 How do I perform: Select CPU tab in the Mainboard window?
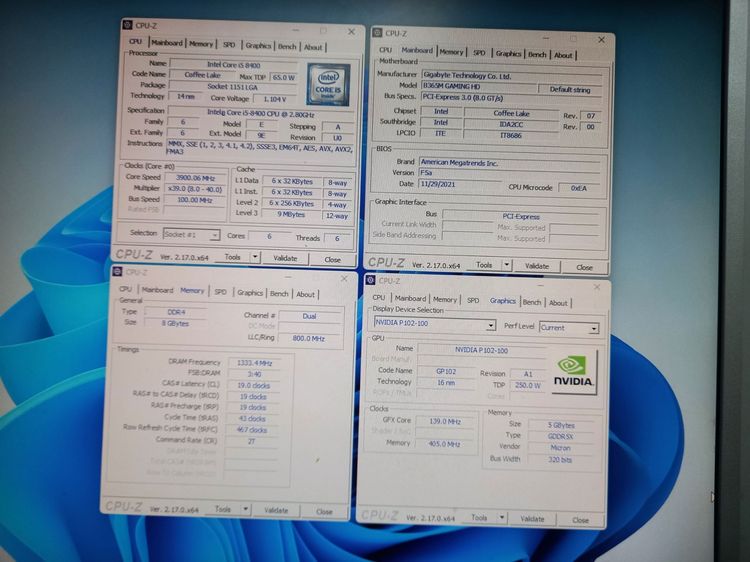pyautogui.click(x=386, y=50)
